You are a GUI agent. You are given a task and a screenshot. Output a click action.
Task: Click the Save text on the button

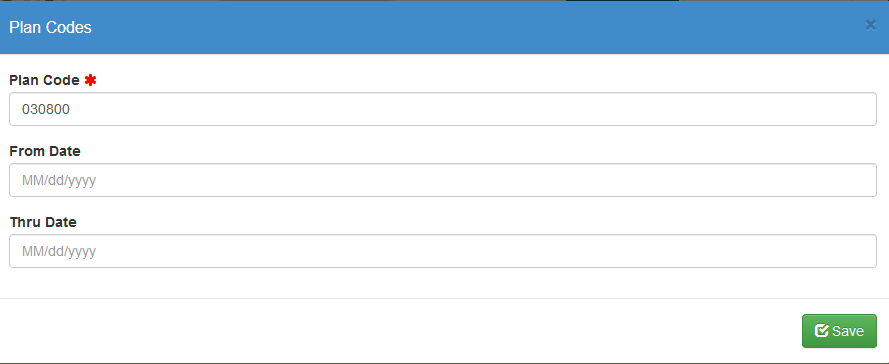click(848, 331)
